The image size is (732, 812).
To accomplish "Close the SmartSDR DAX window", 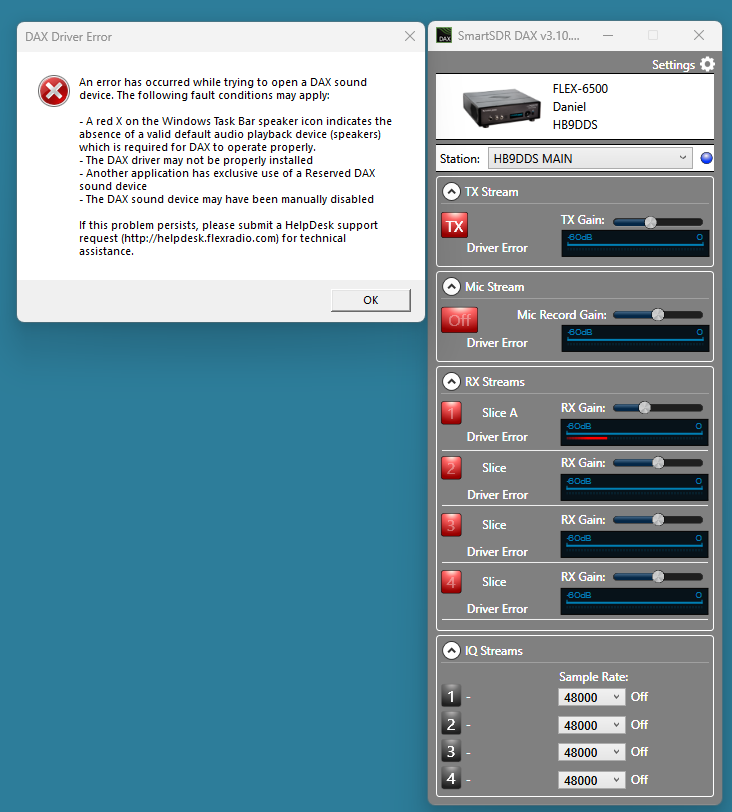I will pos(698,35).
